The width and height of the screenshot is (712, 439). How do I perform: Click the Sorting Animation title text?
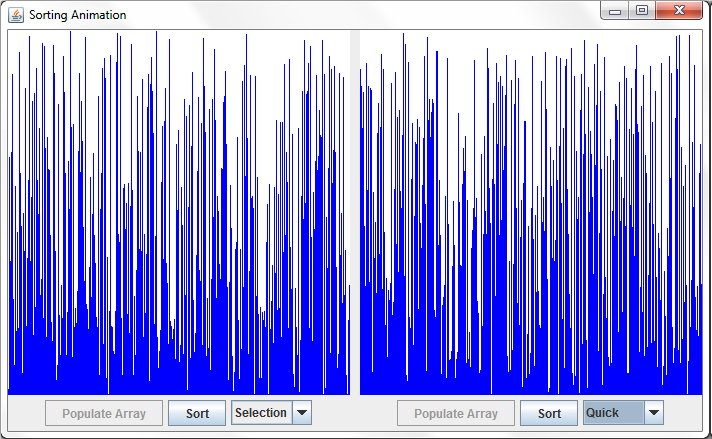(78, 15)
